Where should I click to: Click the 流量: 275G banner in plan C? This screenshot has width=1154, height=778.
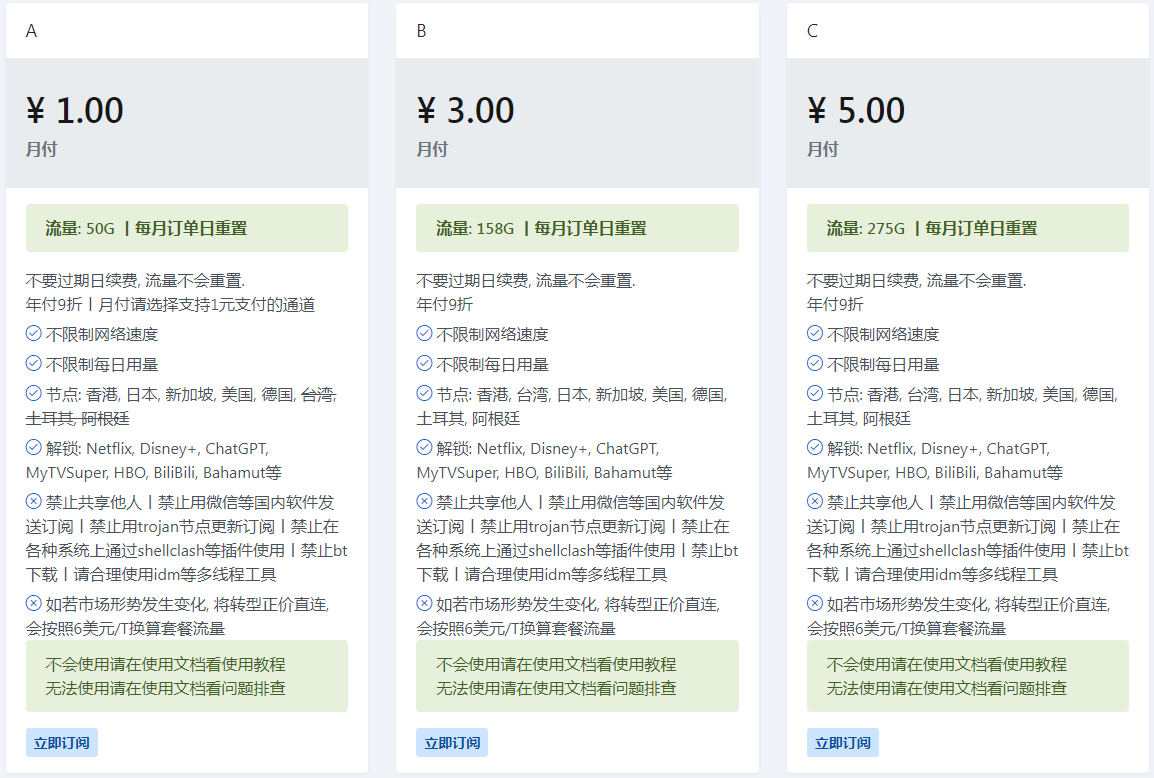[x=967, y=228]
